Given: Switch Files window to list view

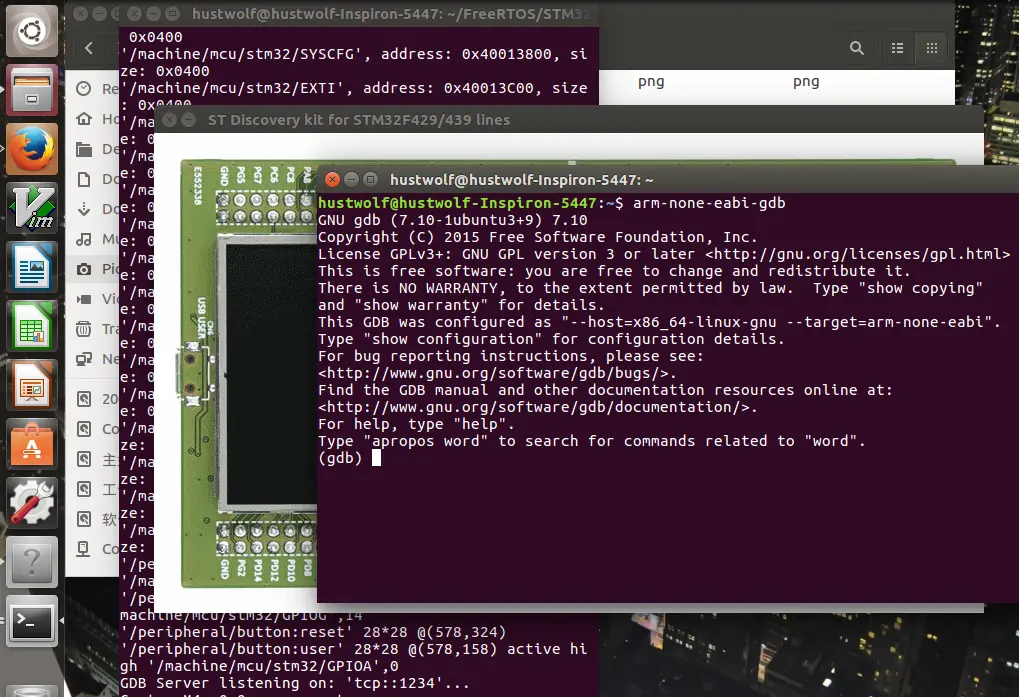Looking at the screenshot, I should point(897,48).
